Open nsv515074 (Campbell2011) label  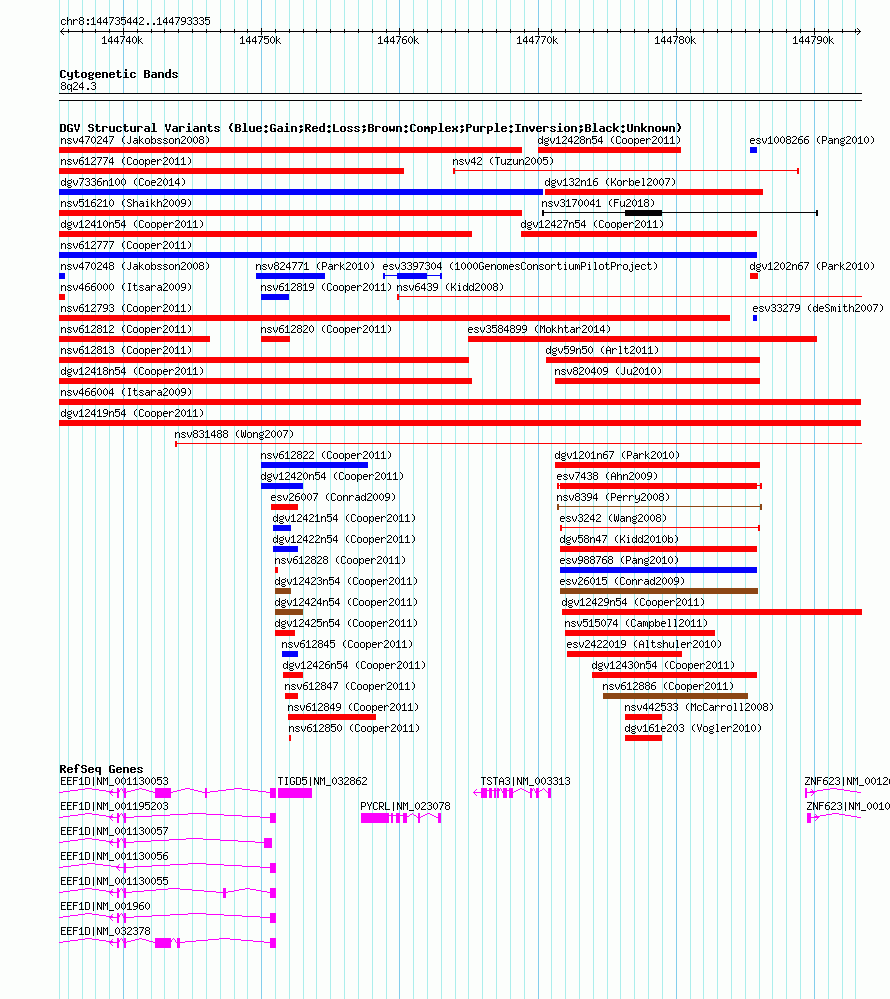[636, 624]
